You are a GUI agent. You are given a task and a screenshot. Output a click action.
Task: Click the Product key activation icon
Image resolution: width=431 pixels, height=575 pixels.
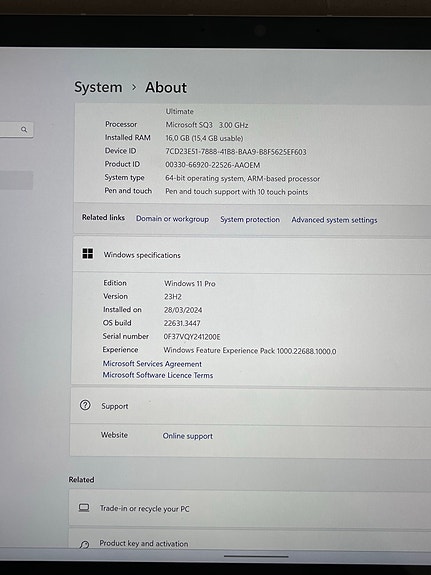(x=84, y=544)
